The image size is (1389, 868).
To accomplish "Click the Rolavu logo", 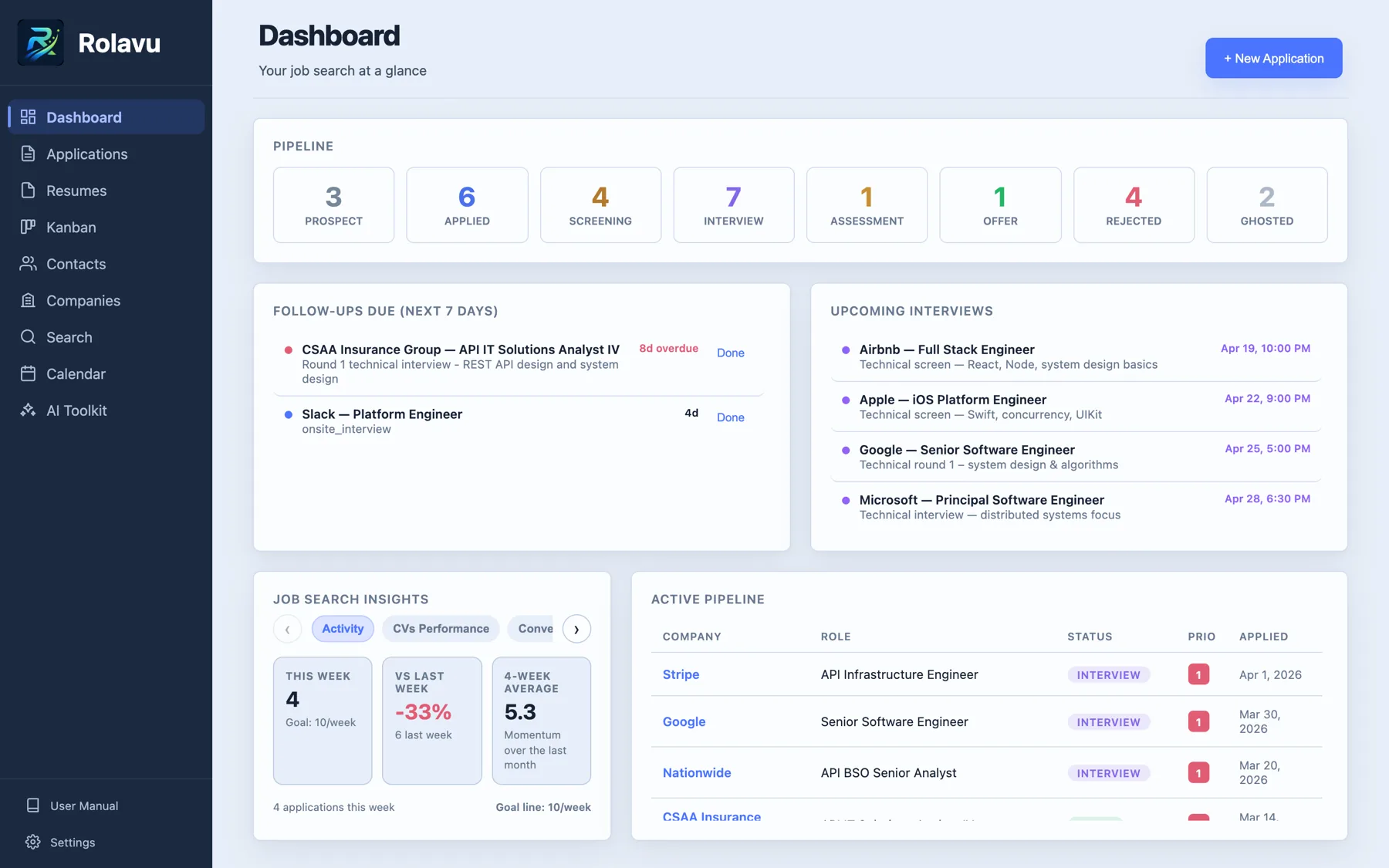I will [x=40, y=42].
